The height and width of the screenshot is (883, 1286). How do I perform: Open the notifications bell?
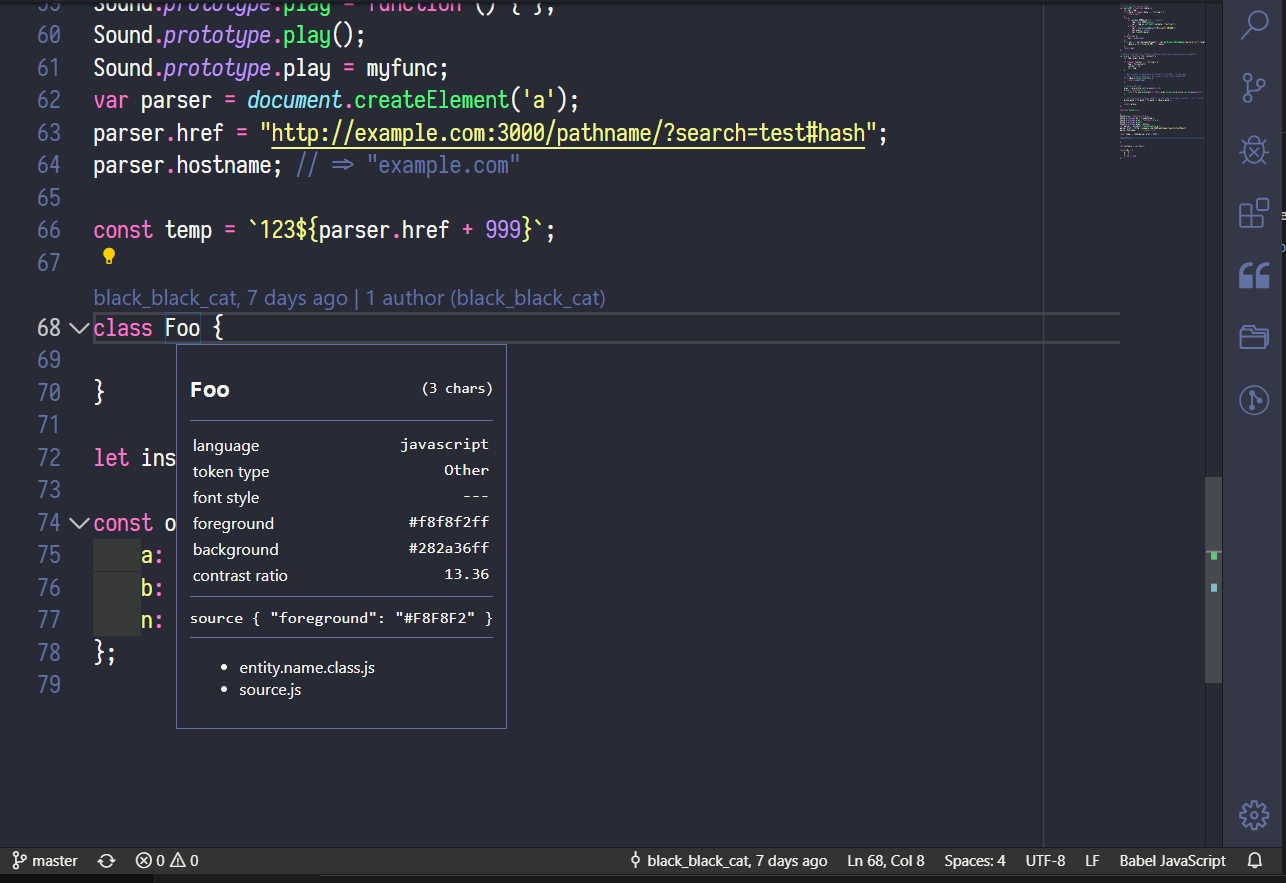click(x=1254, y=860)
